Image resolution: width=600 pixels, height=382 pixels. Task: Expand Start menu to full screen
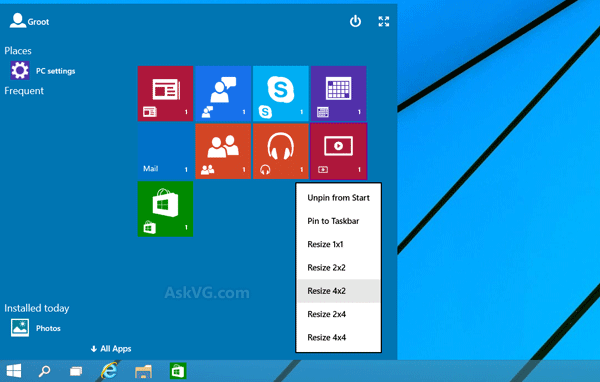point(384,21)
